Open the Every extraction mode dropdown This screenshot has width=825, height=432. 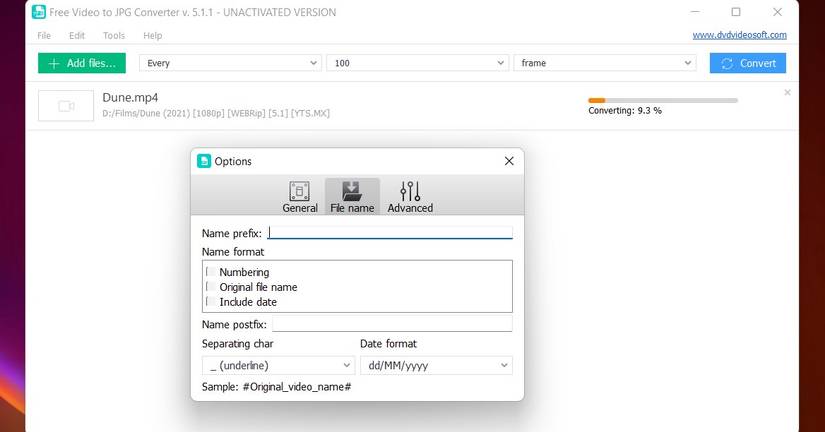[x=230, y=63]
